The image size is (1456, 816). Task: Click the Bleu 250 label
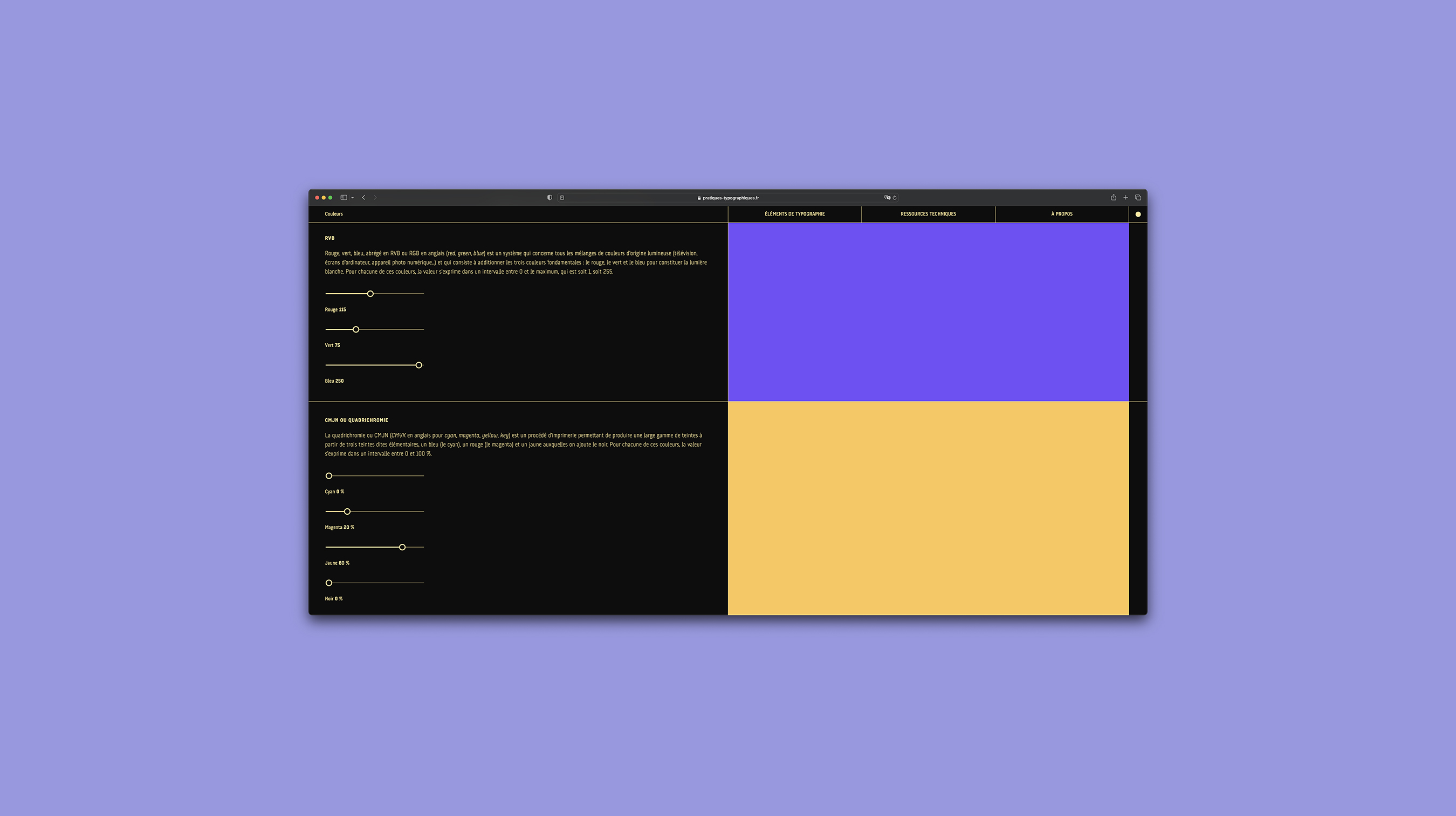pyautogui.click(x=334, y=381)
